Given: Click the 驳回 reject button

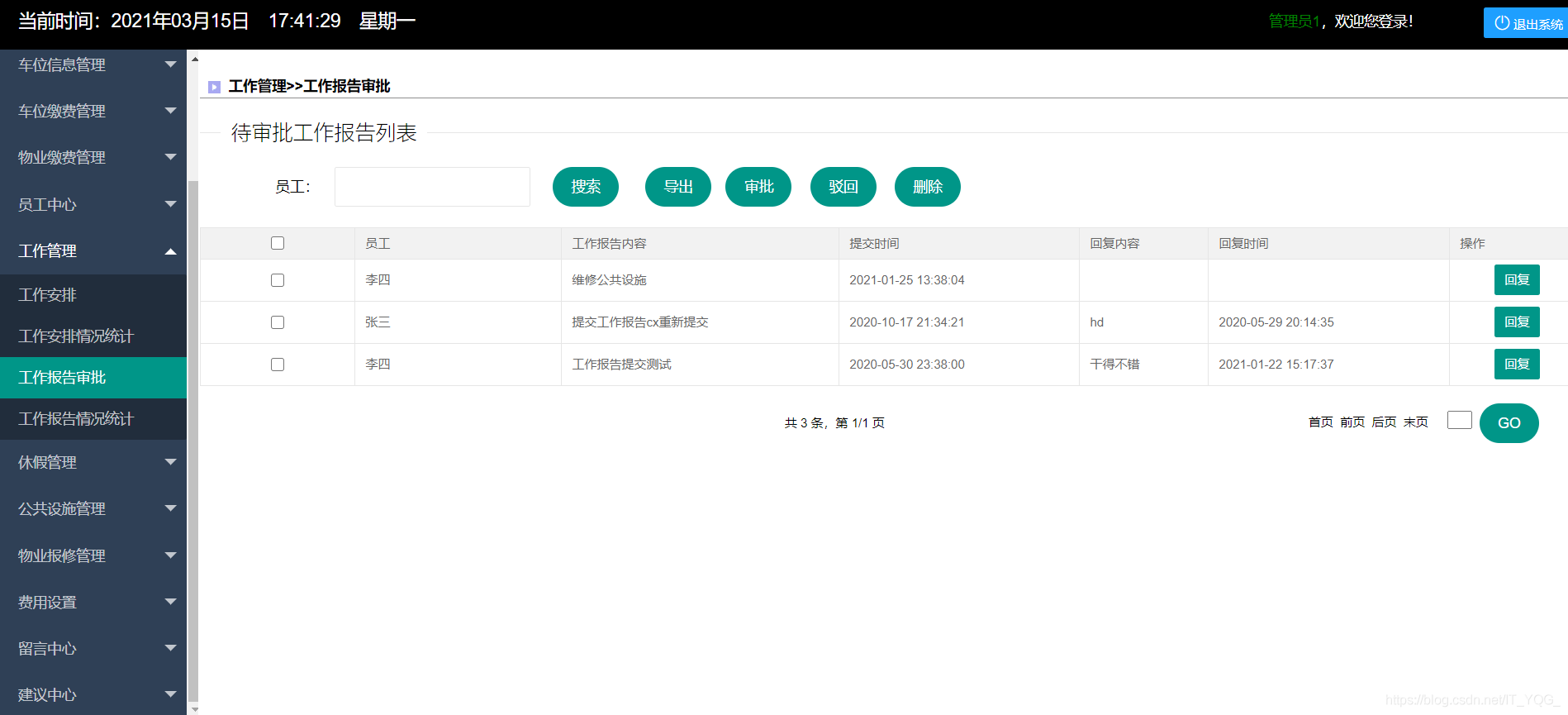Looking at the screenshot, I should (x=843, y=187).
